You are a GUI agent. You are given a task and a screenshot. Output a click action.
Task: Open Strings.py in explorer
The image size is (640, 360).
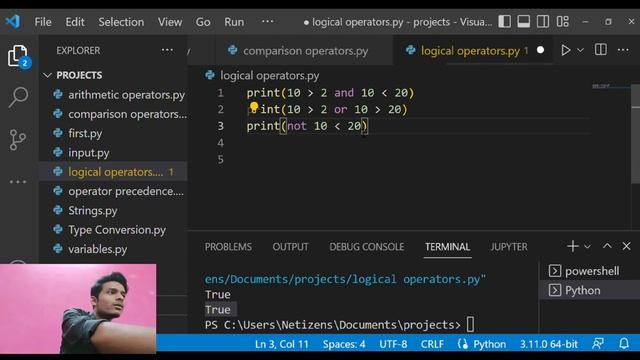point(114,211)
